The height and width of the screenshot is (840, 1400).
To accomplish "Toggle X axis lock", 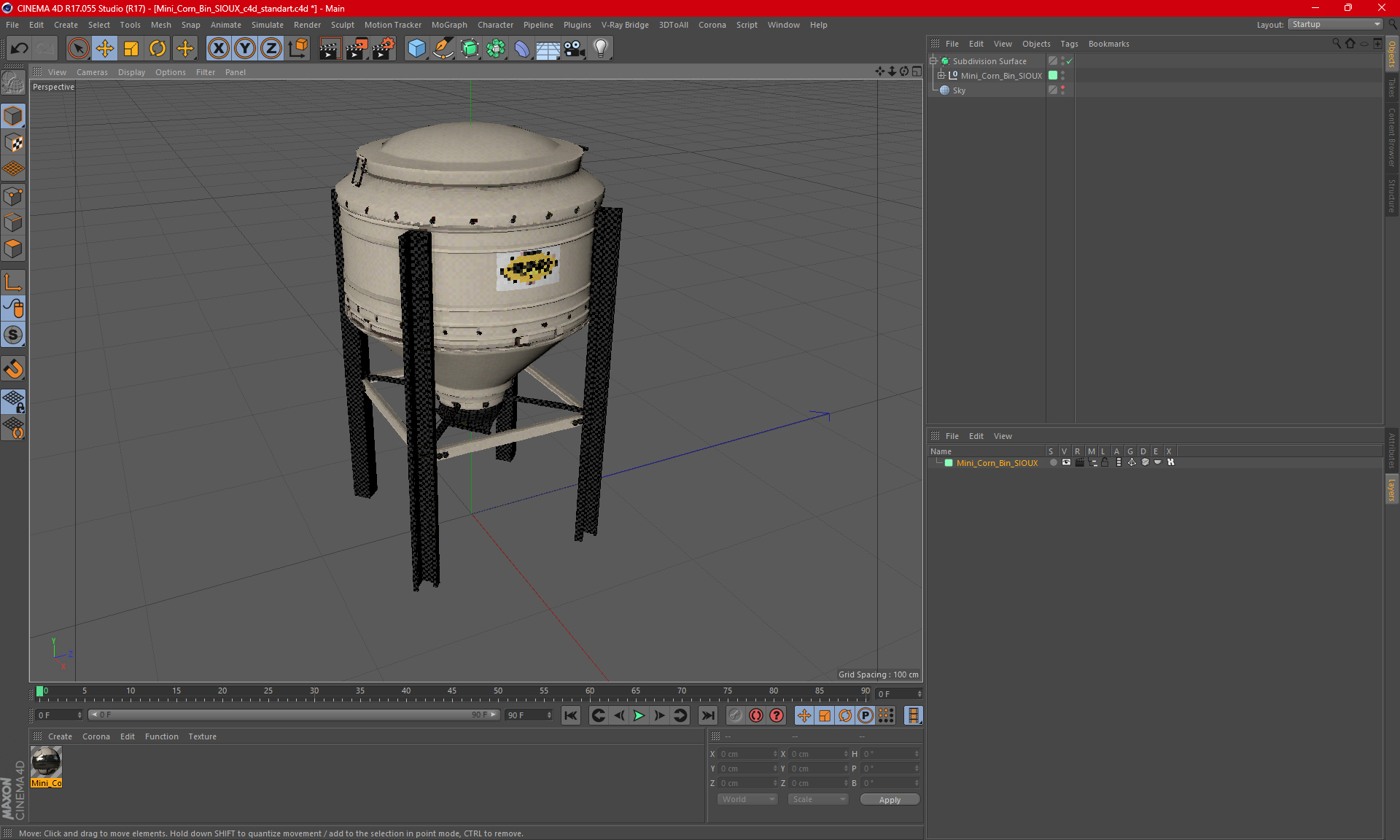I will click(x=218, y=49).
